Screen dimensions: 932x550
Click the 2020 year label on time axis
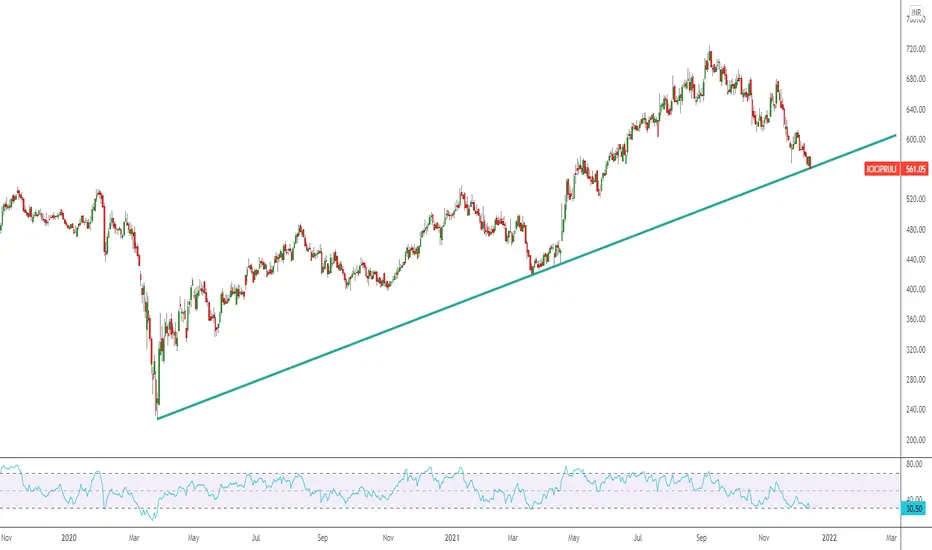tap(69, 538)
